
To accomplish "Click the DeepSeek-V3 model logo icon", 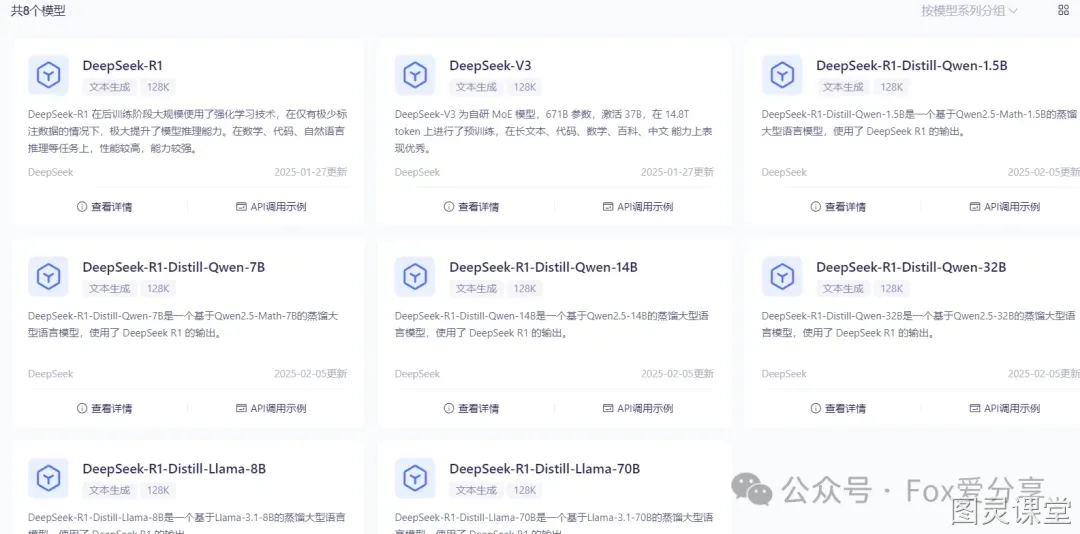I will click(x=415, y=74).
